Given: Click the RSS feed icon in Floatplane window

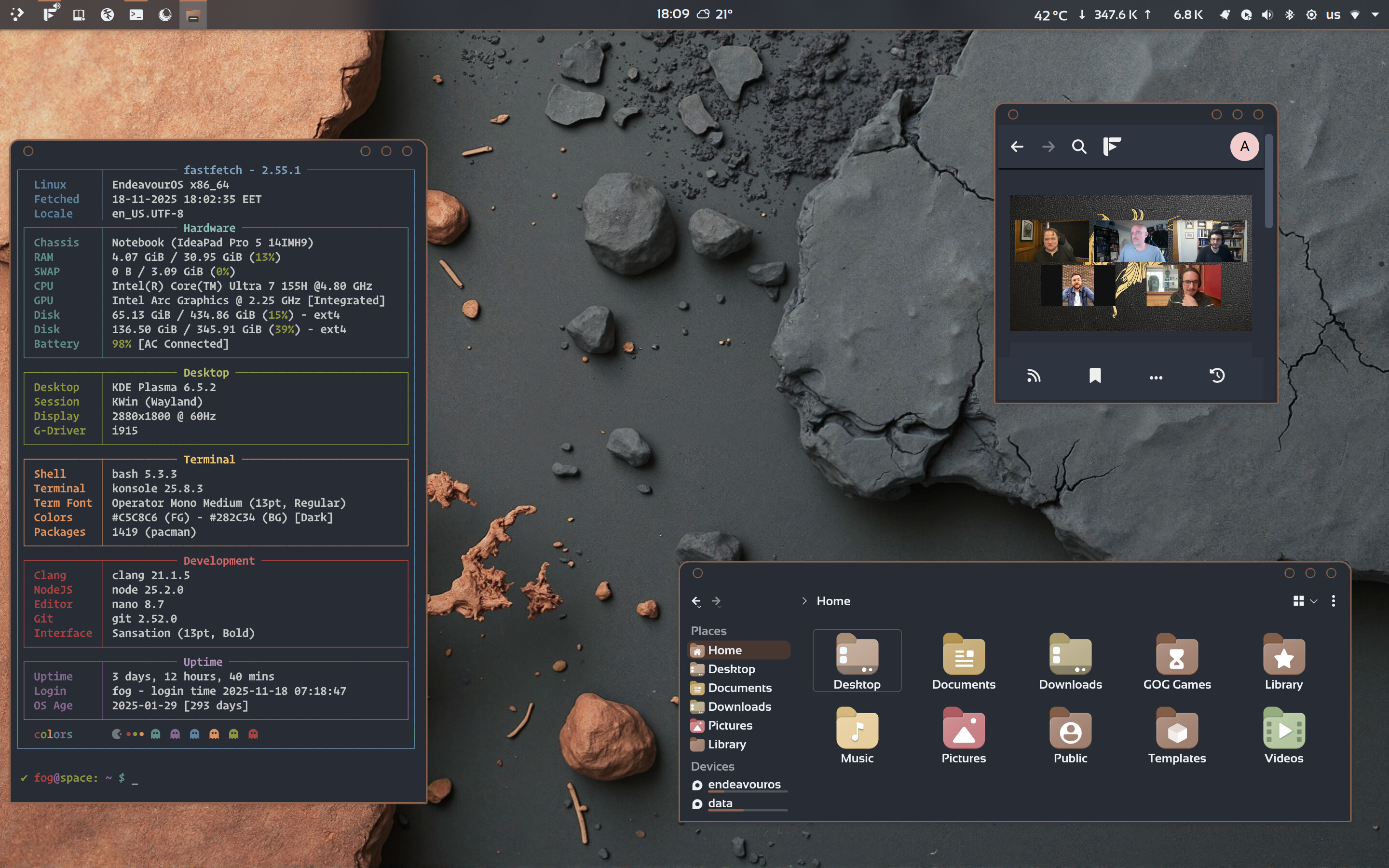Looking at the screenshot, I should (x=1033, y=376).
